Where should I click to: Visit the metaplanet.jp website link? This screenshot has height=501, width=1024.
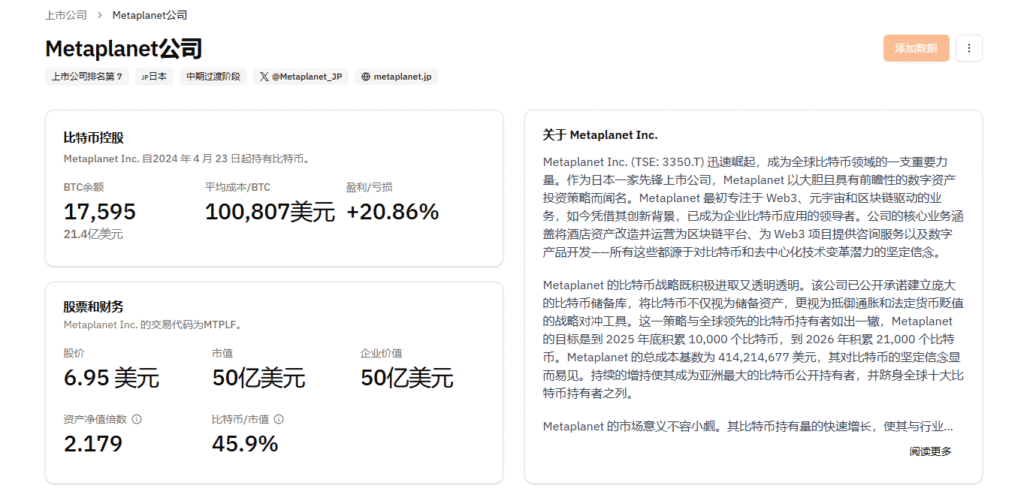click(x=396, y=76)
